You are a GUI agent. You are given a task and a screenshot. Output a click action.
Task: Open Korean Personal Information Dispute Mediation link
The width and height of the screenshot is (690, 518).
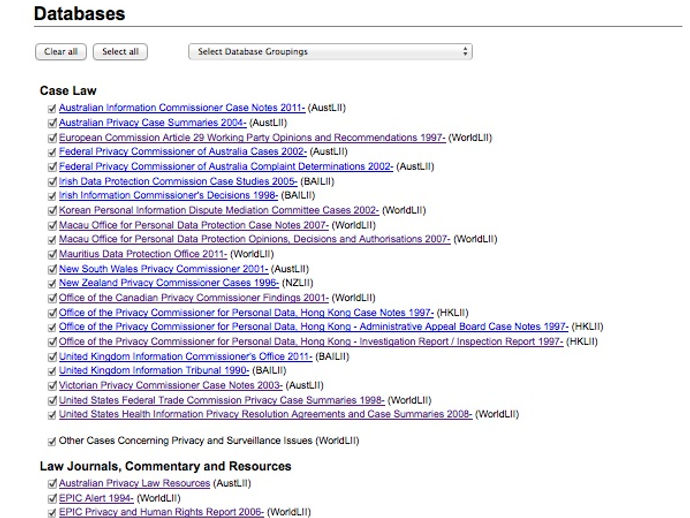tap(219, 210)
